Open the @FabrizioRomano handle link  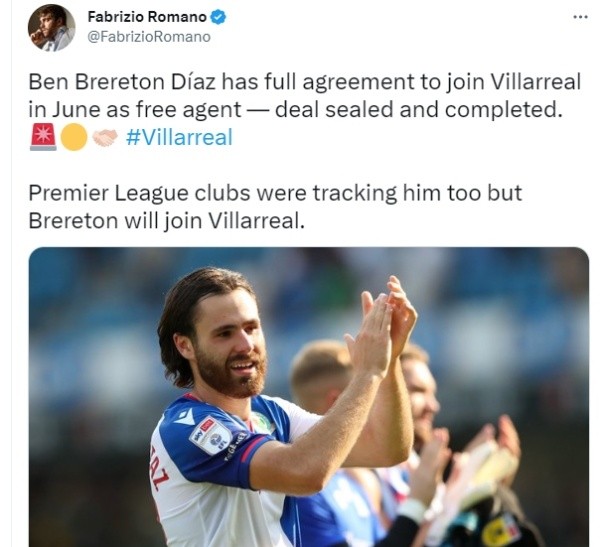tap(149, 37)
